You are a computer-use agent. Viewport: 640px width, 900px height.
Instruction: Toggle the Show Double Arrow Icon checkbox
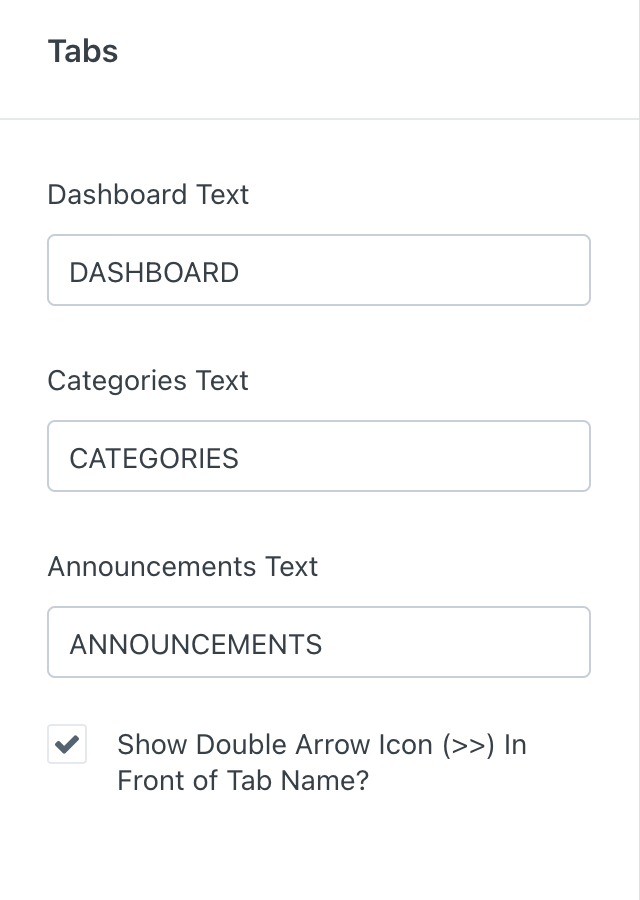67,745
